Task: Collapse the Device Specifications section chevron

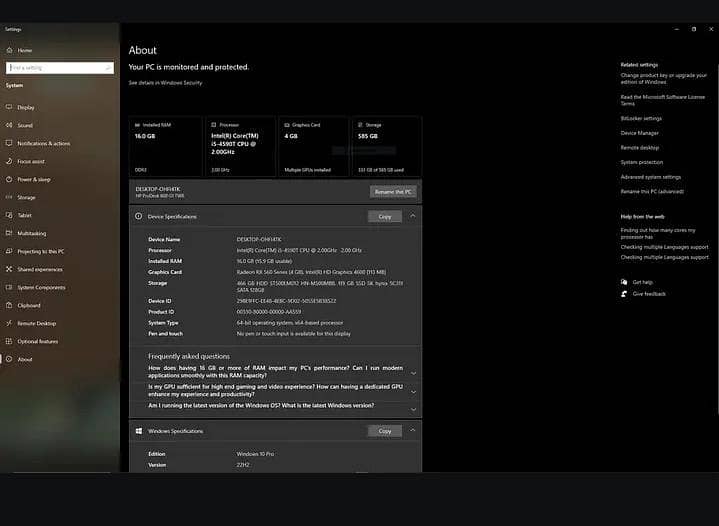Action: click(413, 216)
